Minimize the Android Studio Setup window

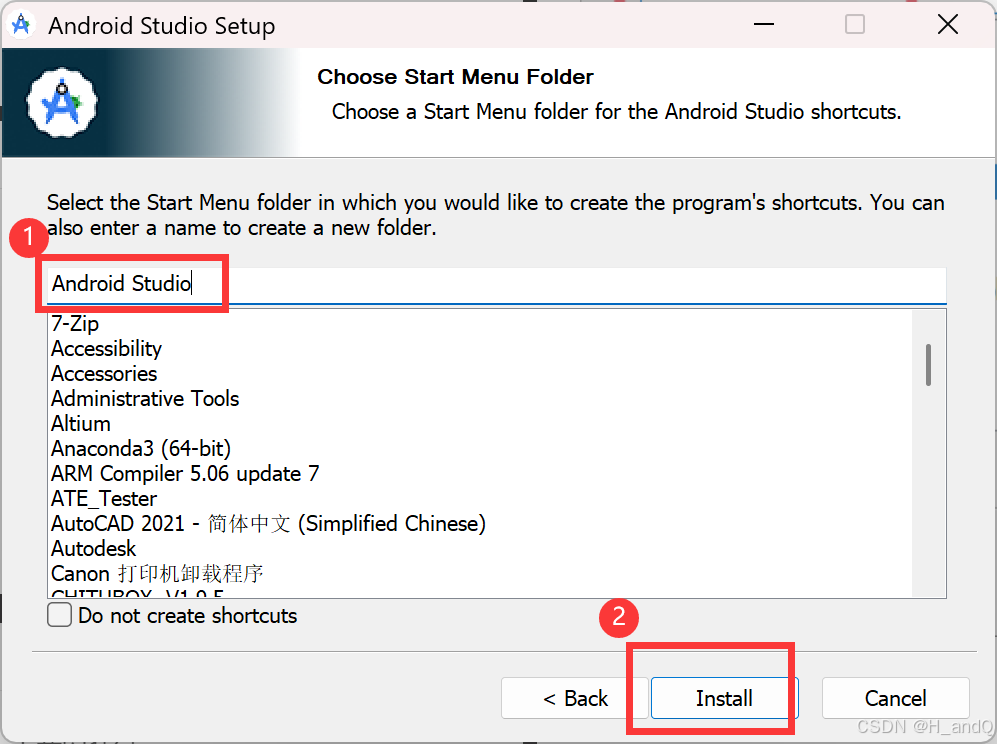(764, 25)
